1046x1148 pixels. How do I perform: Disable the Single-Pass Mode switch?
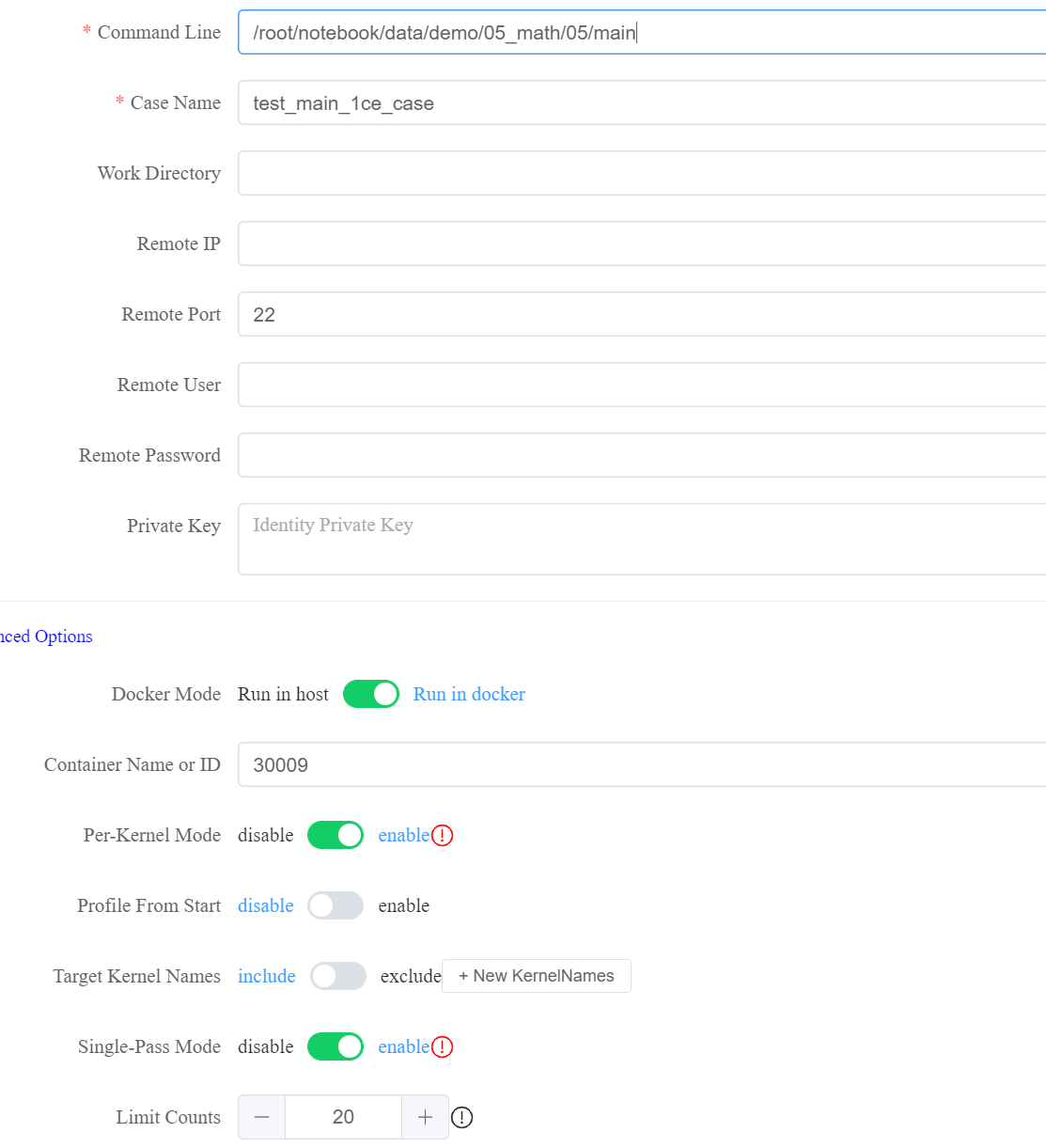pyautogui.click(x=336, y=1046)
